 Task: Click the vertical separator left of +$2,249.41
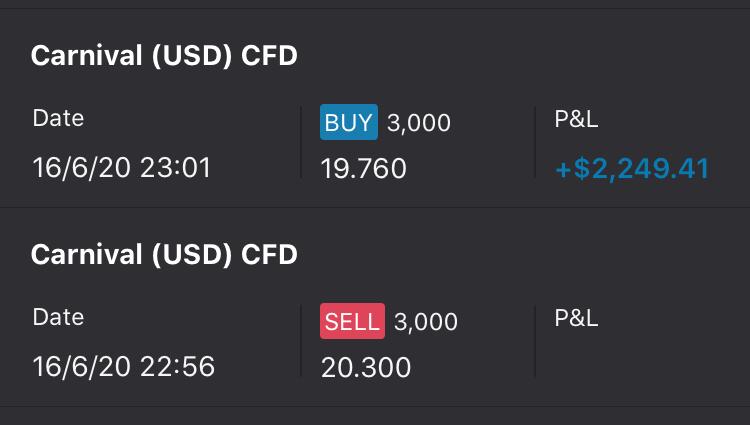[536, 142]
